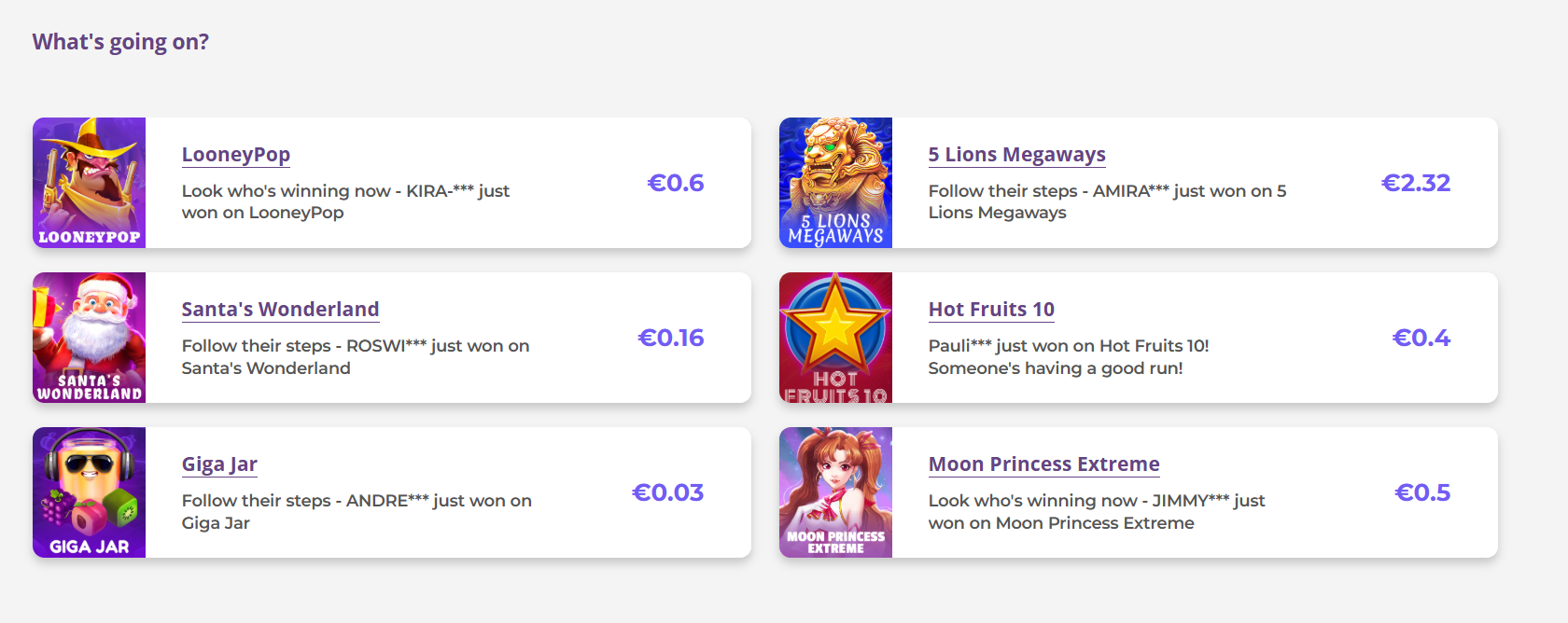Open the 5 Lions Megaways game thumbnail
1568x623 pixels.
point(835,183)
